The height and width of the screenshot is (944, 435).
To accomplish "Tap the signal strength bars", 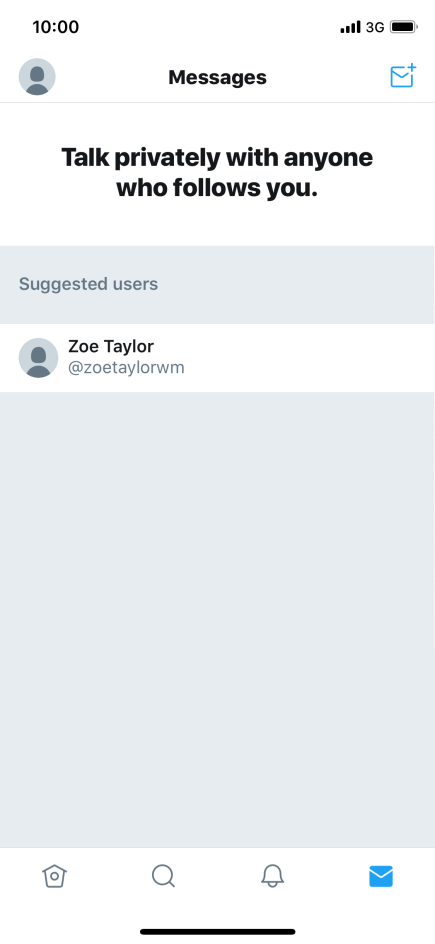I will [350, 27].
